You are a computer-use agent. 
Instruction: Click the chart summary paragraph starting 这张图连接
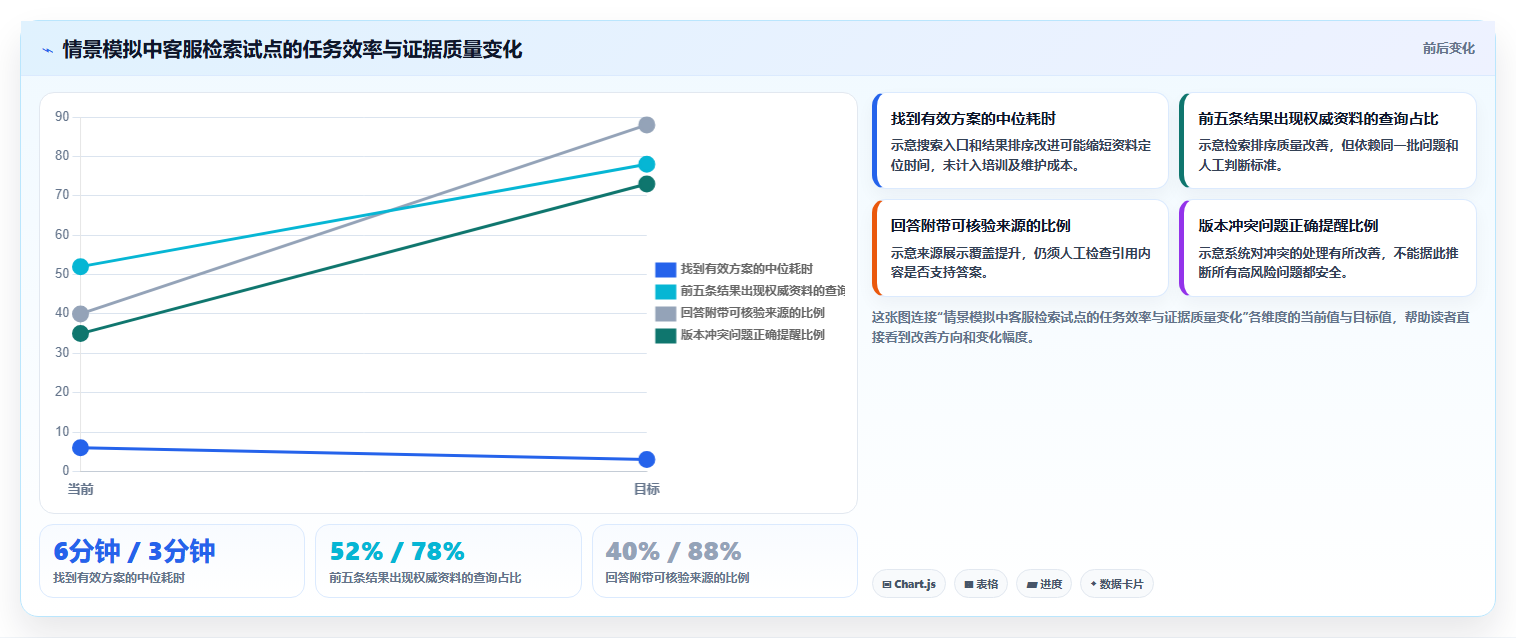[1170, 327]
